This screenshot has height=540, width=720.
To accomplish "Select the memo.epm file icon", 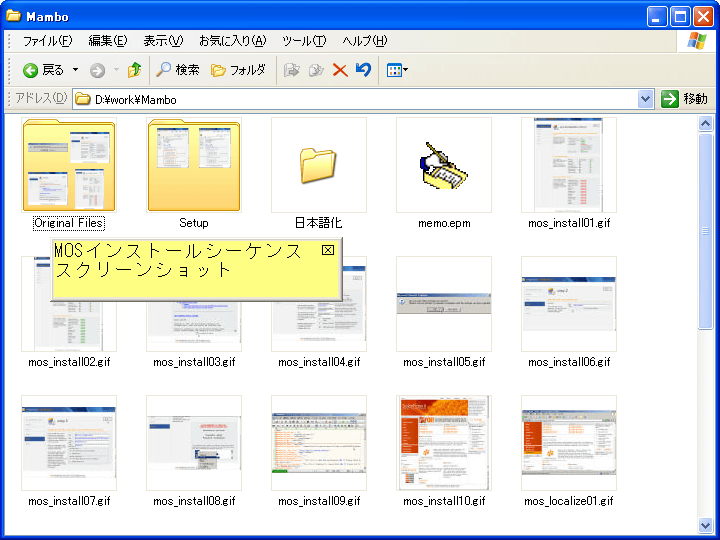I will (x=444, y=165).
